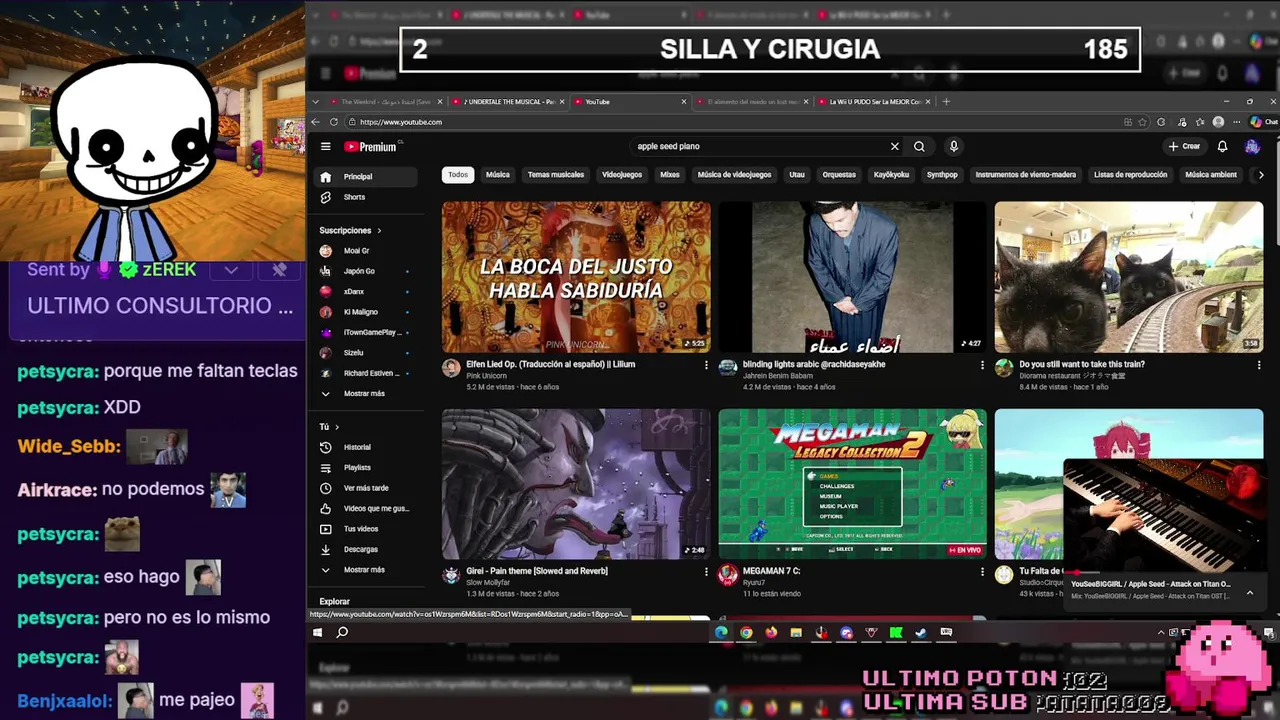Select the Videojuegos filter chip
Screen dimensions: 1280x720
622,175
